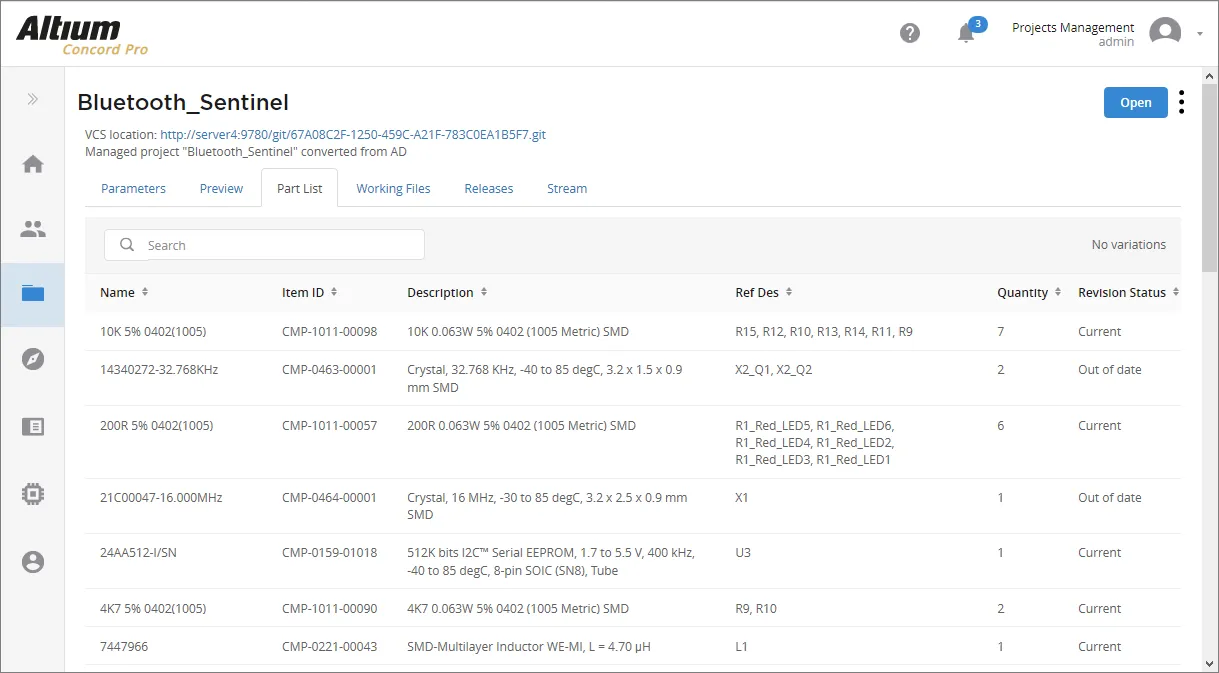The width and height of the screenshot is (1219, 673).
Task: Focus the part list Search field
Action: pos(264,245)
